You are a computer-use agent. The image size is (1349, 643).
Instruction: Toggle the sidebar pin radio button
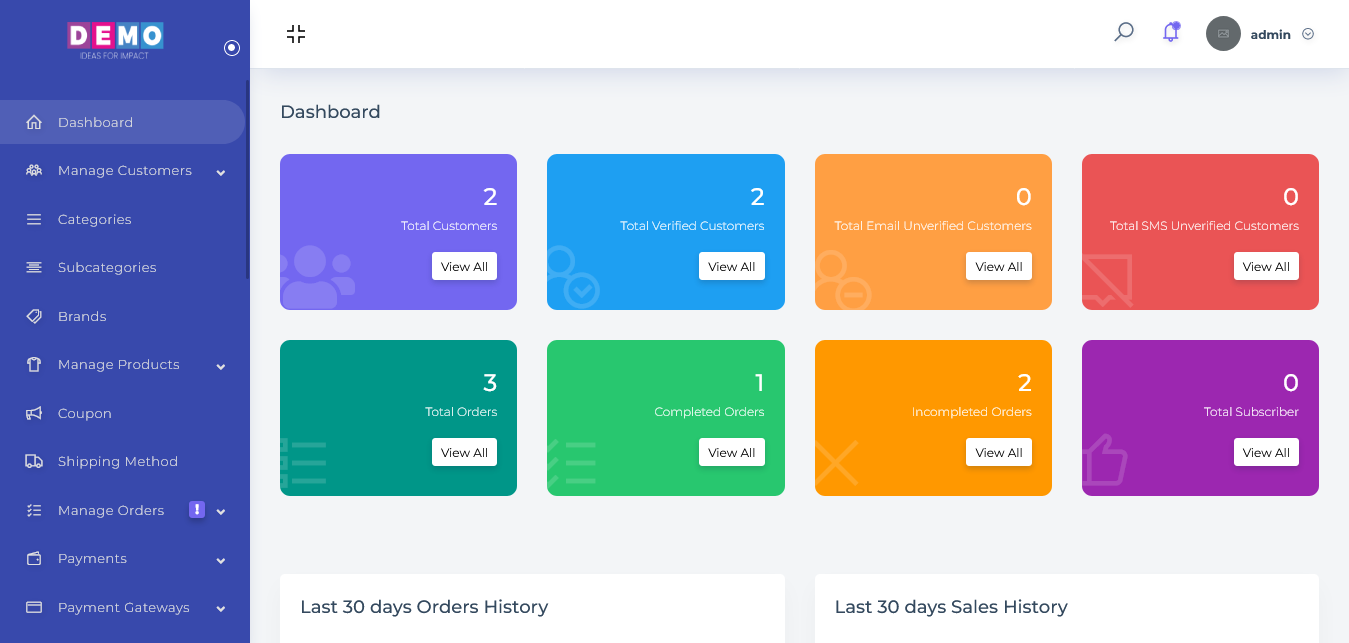coord(232,48)
